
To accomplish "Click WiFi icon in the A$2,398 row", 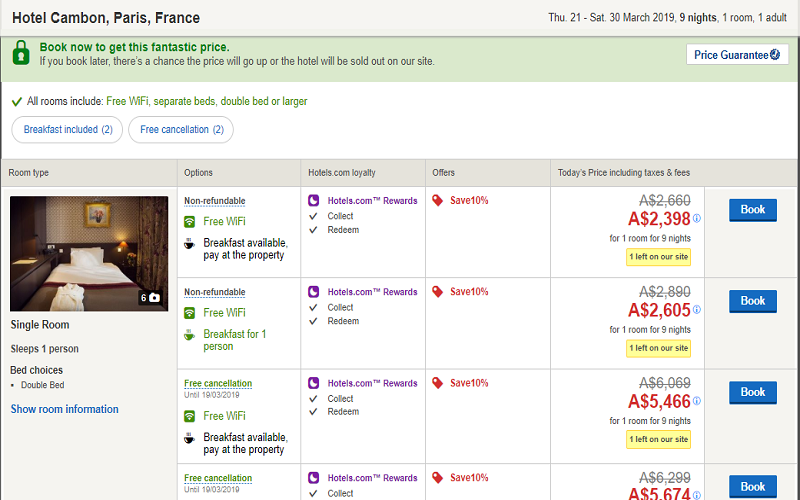I will 189,222.
